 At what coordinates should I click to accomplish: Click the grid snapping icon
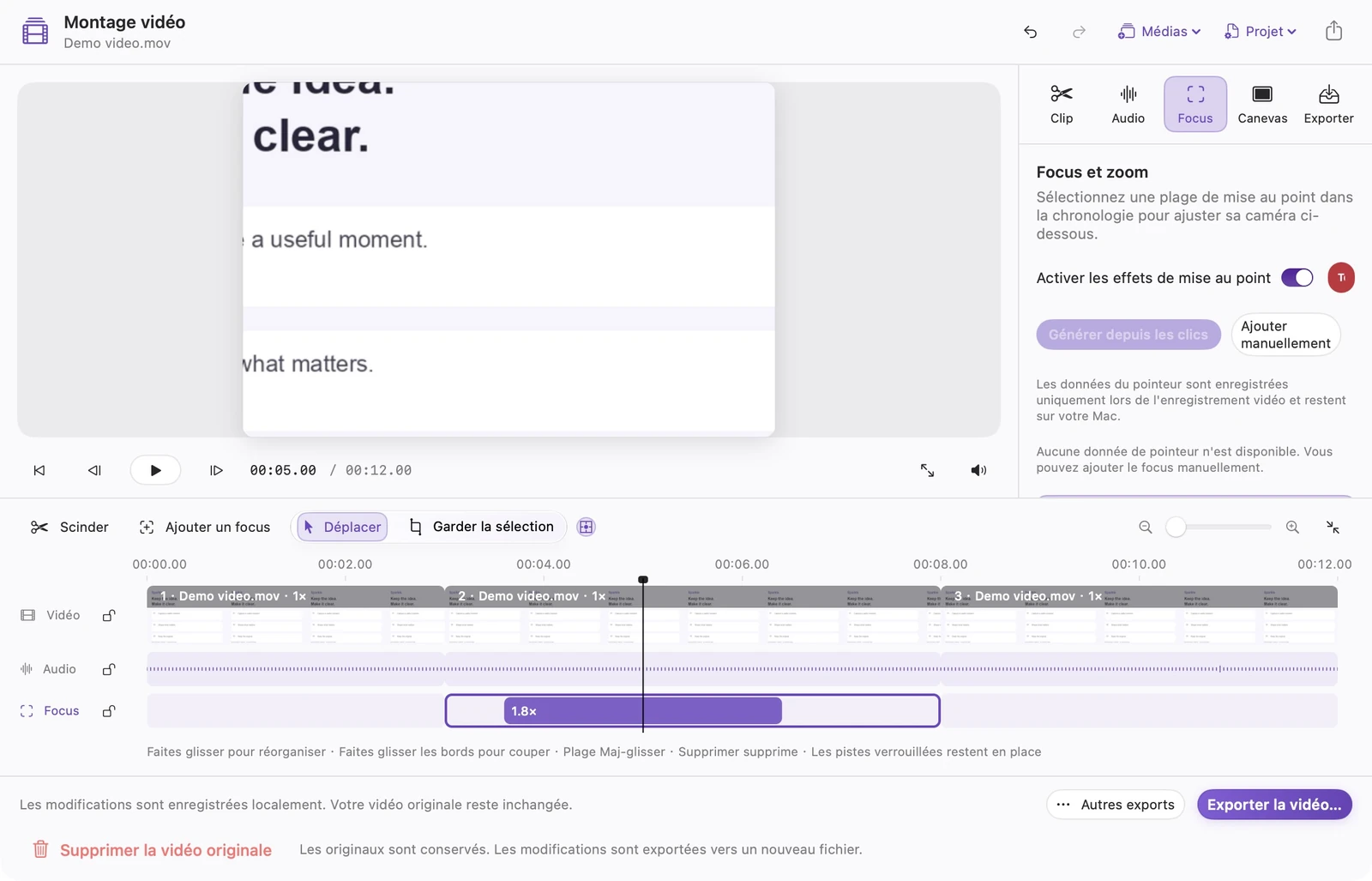[587, 527]
